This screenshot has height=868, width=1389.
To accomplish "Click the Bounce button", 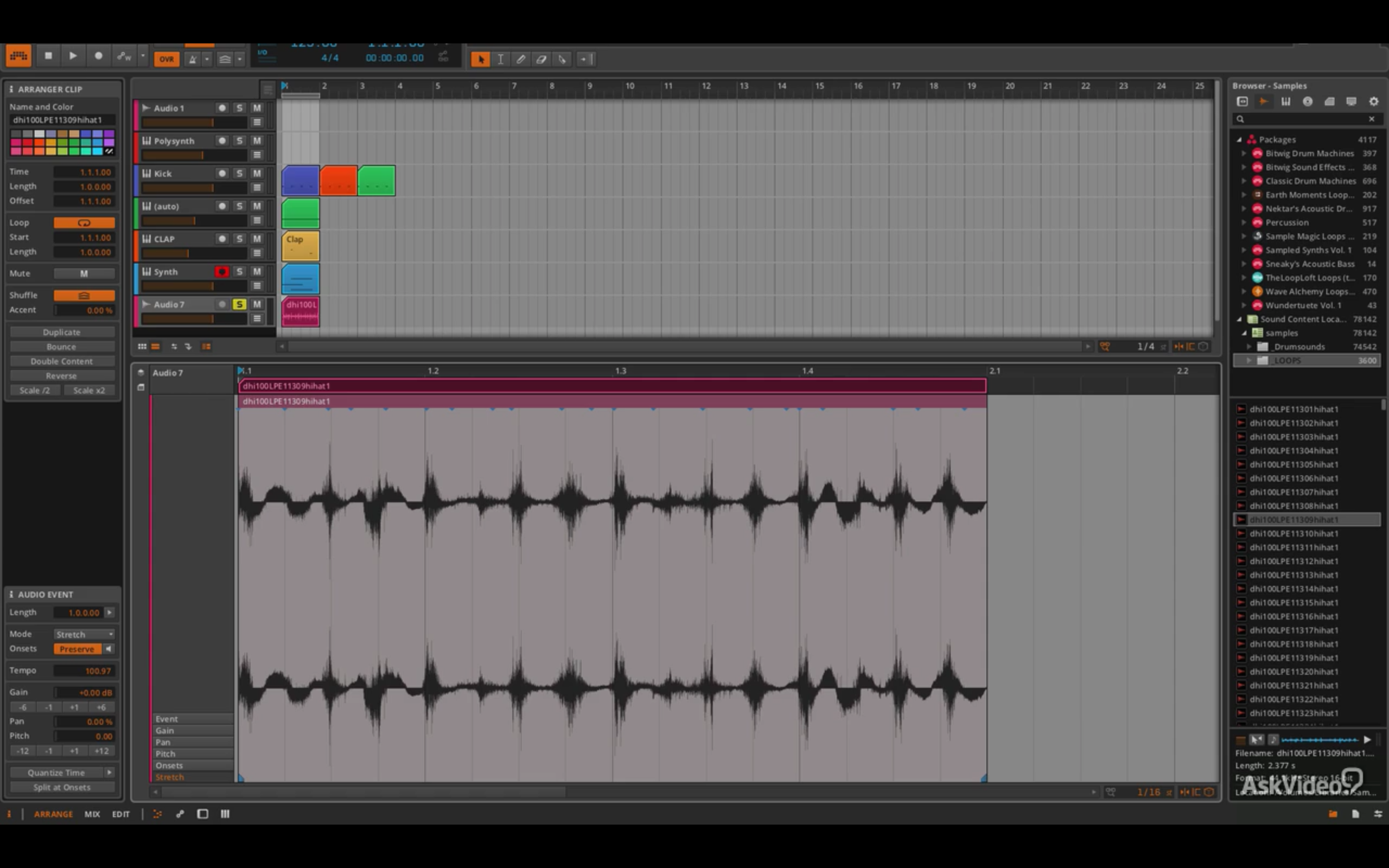I will click(62, 347).
